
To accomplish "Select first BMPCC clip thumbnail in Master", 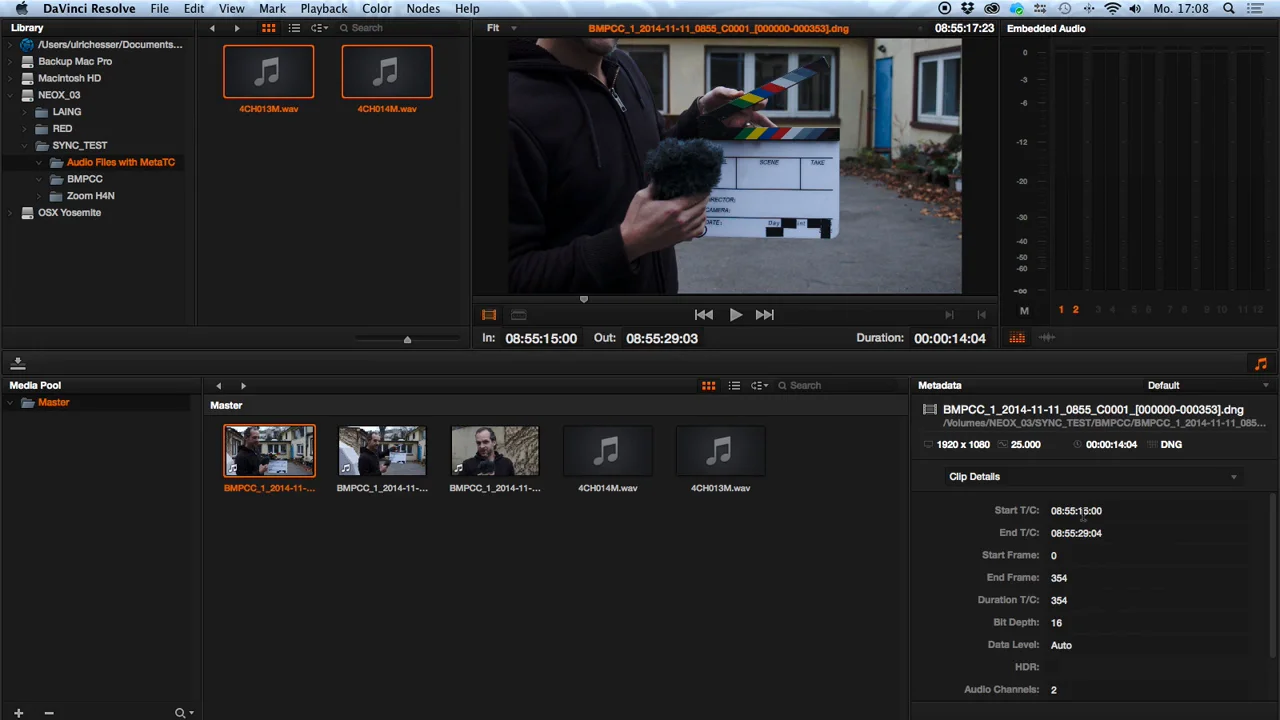I will (x=269, y=451).
